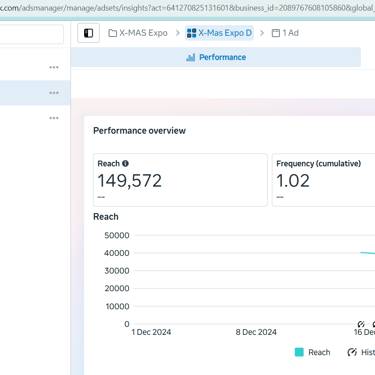The image size is (375, 375).
Task: Click the Reach info icon
Action: 125,163
